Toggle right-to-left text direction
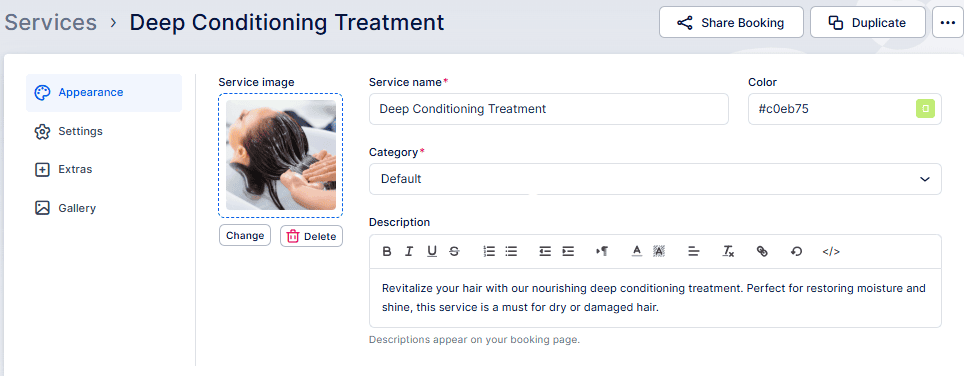The image size is (964, 376). [x=602, y=251]
